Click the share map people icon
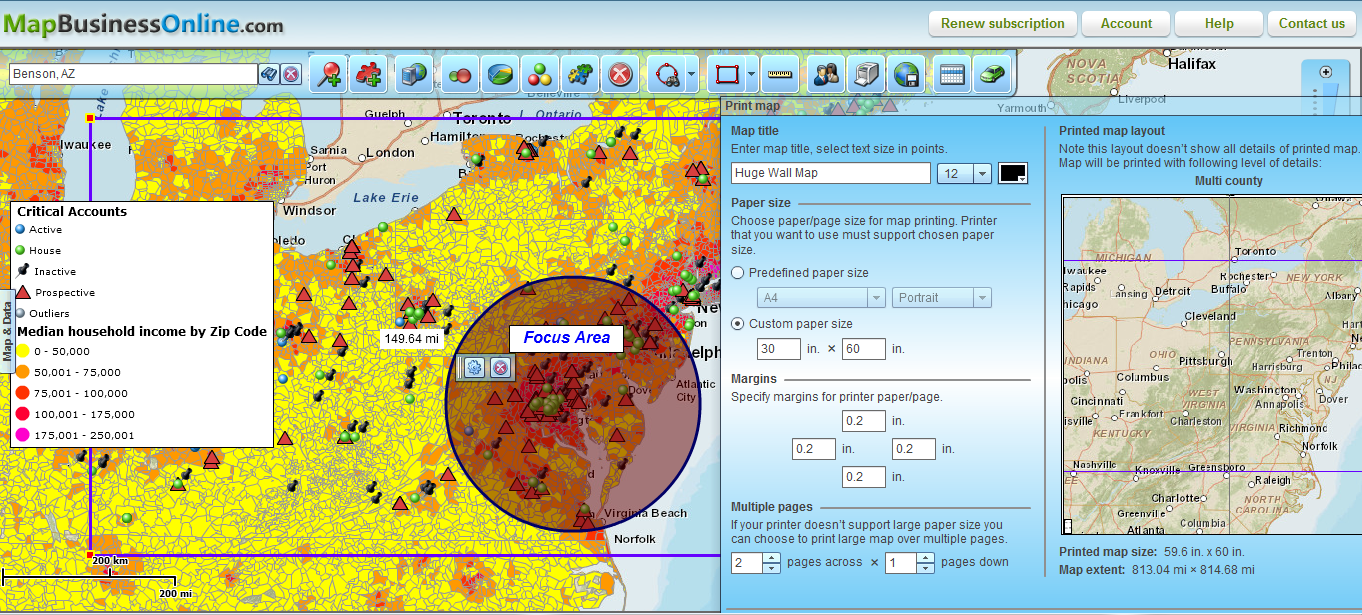 (826, 74)
